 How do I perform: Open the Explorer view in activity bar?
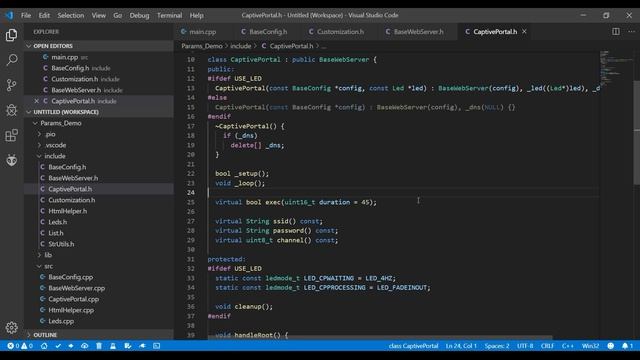[x=11, y=35]
